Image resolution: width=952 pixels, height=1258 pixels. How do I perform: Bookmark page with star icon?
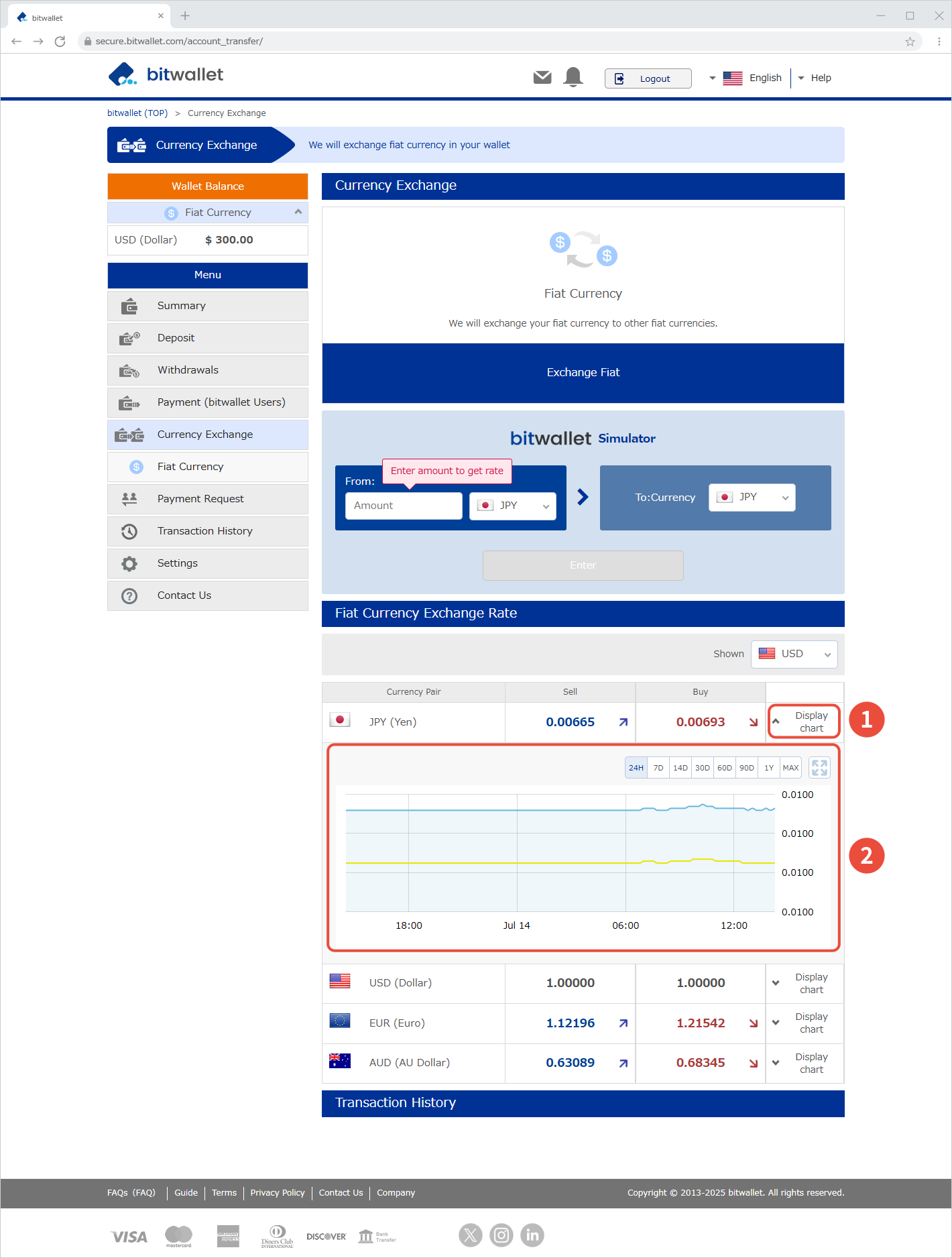pos(910,42)
